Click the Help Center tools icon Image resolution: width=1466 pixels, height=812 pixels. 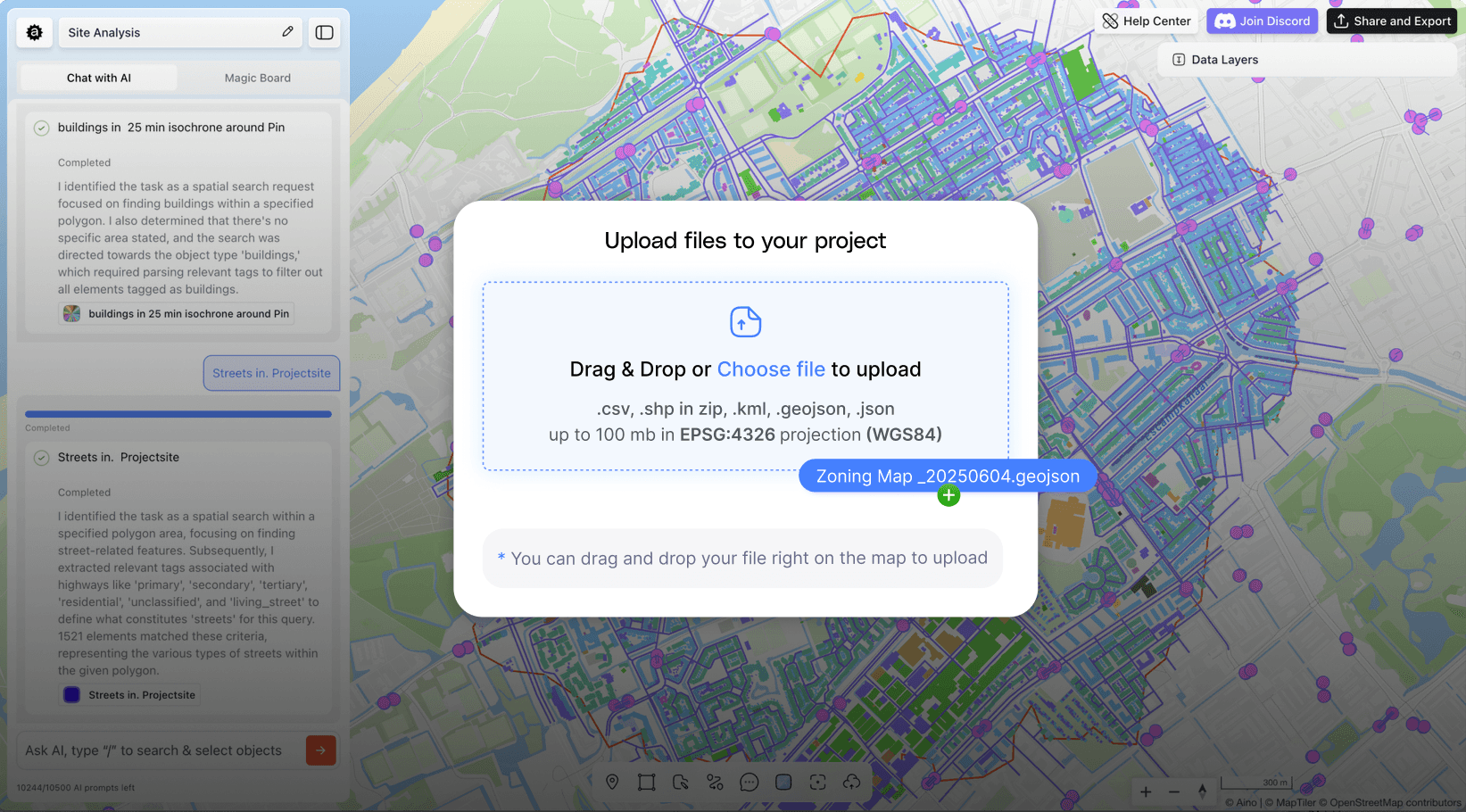(1110, 21)
